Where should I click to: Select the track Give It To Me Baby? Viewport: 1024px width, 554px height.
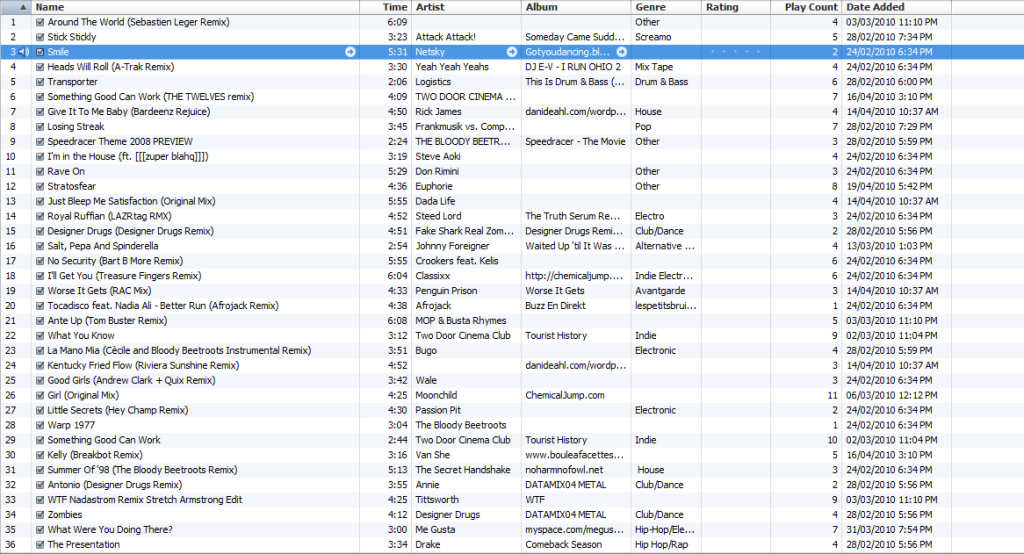click(129, 112)
